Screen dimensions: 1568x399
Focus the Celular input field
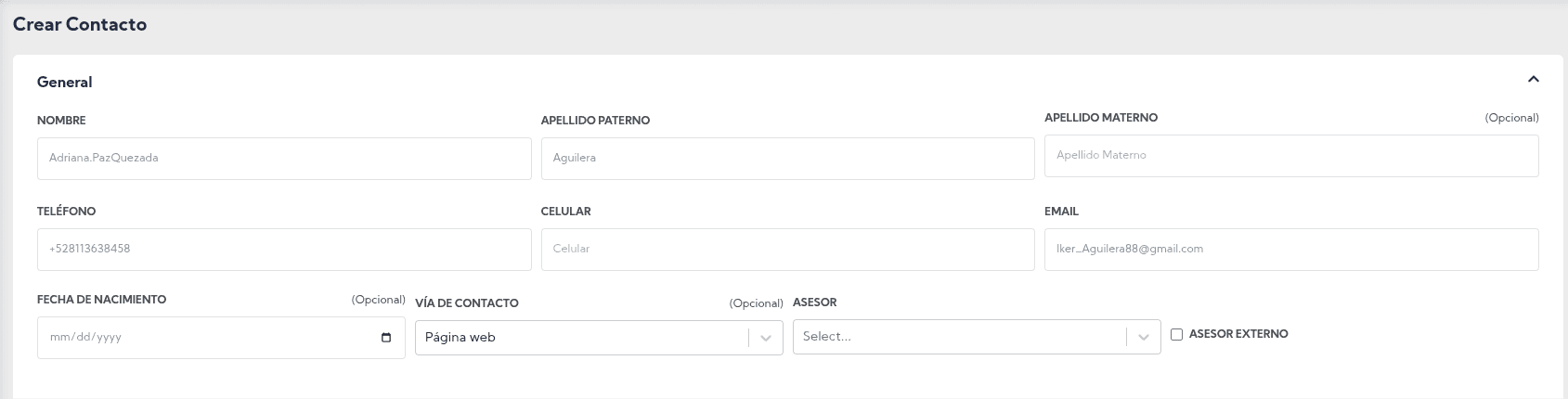(787, 250)
